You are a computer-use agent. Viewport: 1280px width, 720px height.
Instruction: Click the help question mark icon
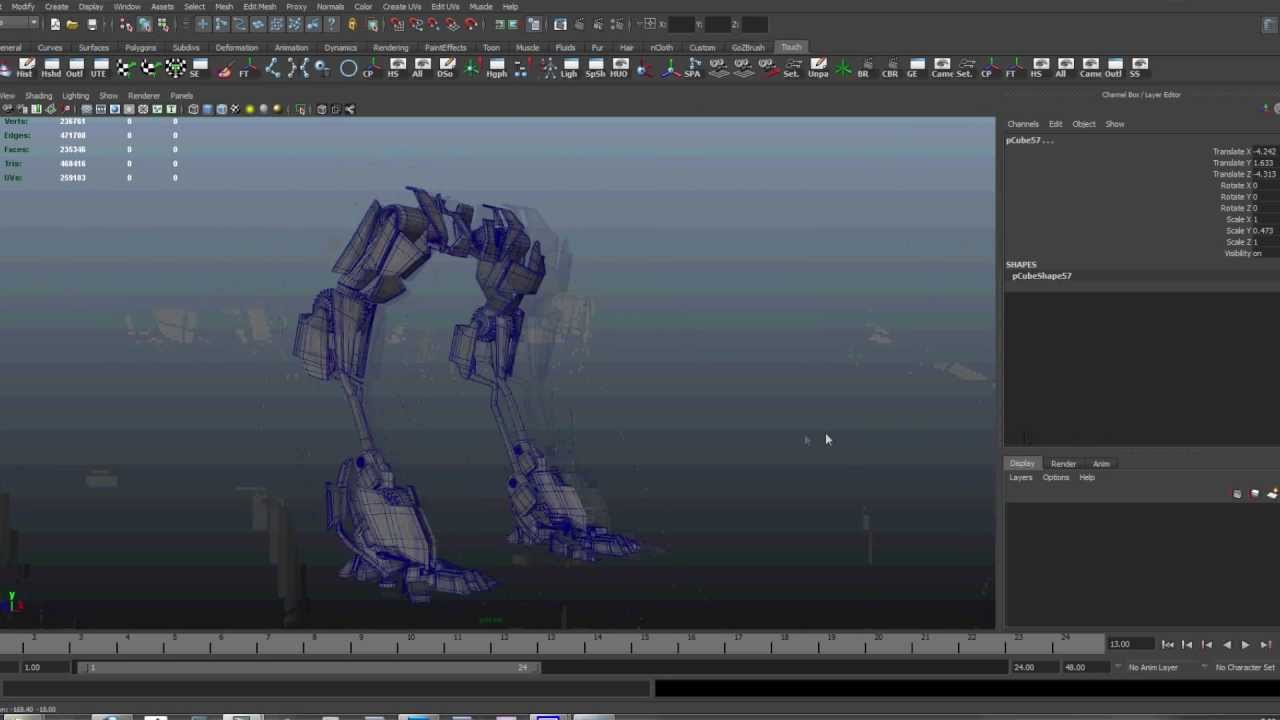[332, 24]
